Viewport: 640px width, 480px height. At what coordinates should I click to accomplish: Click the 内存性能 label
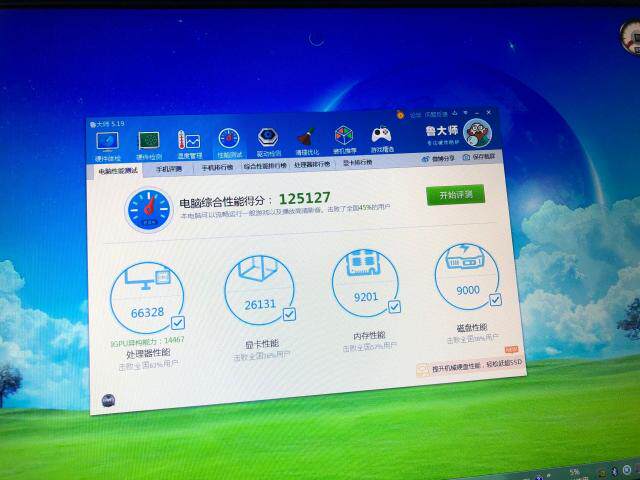369,336
